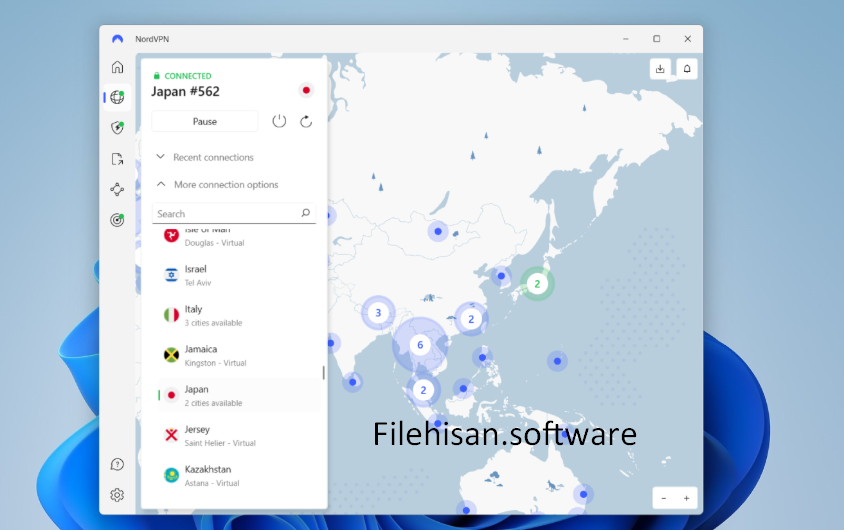The width and height of the screenshot is (844, 530).
Task: Minimize the NordVPN window
Action: click(x=625, y=39)
